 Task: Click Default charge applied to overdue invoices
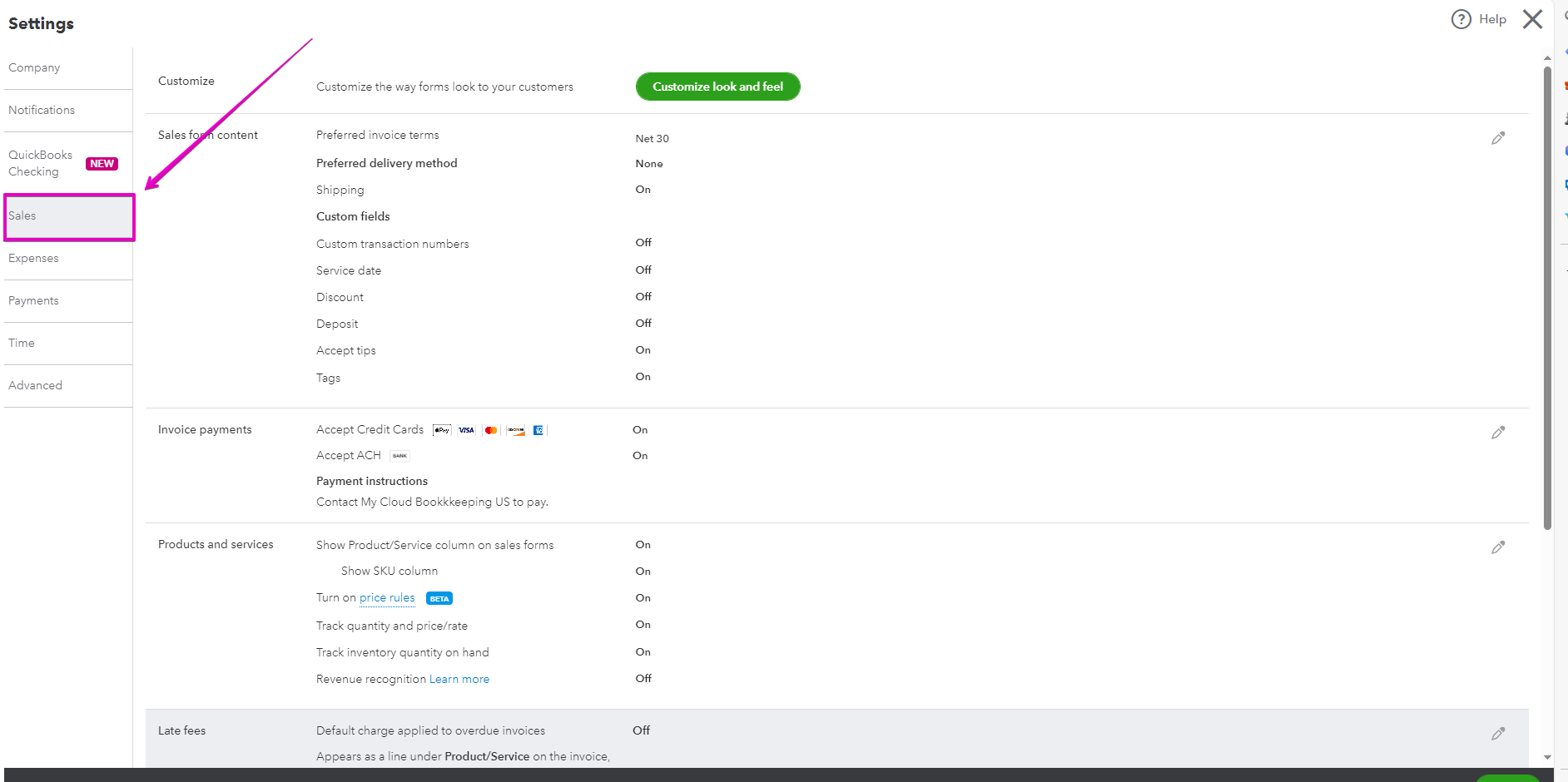(x=430, y=731)
